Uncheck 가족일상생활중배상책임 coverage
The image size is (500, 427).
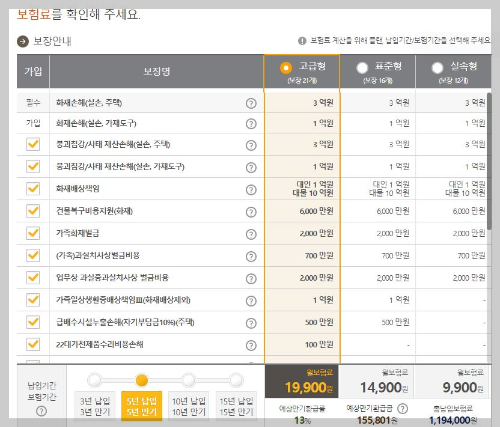click(33, 300)
